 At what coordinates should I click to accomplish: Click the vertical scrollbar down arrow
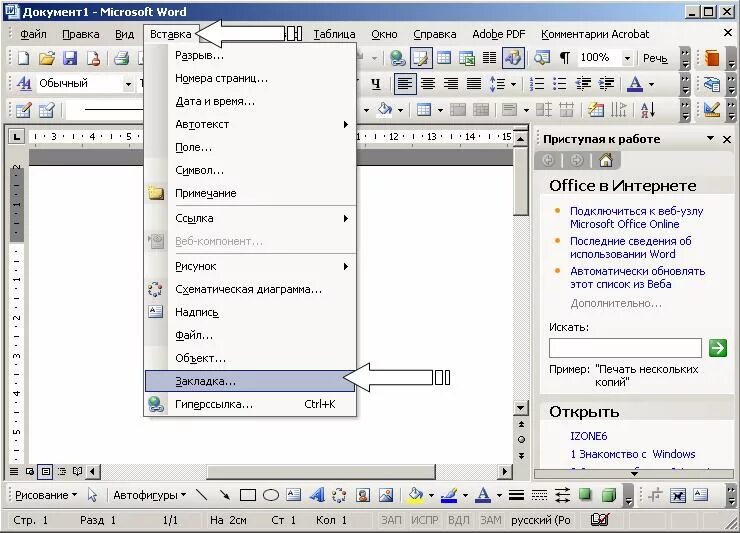click(521, 407)
